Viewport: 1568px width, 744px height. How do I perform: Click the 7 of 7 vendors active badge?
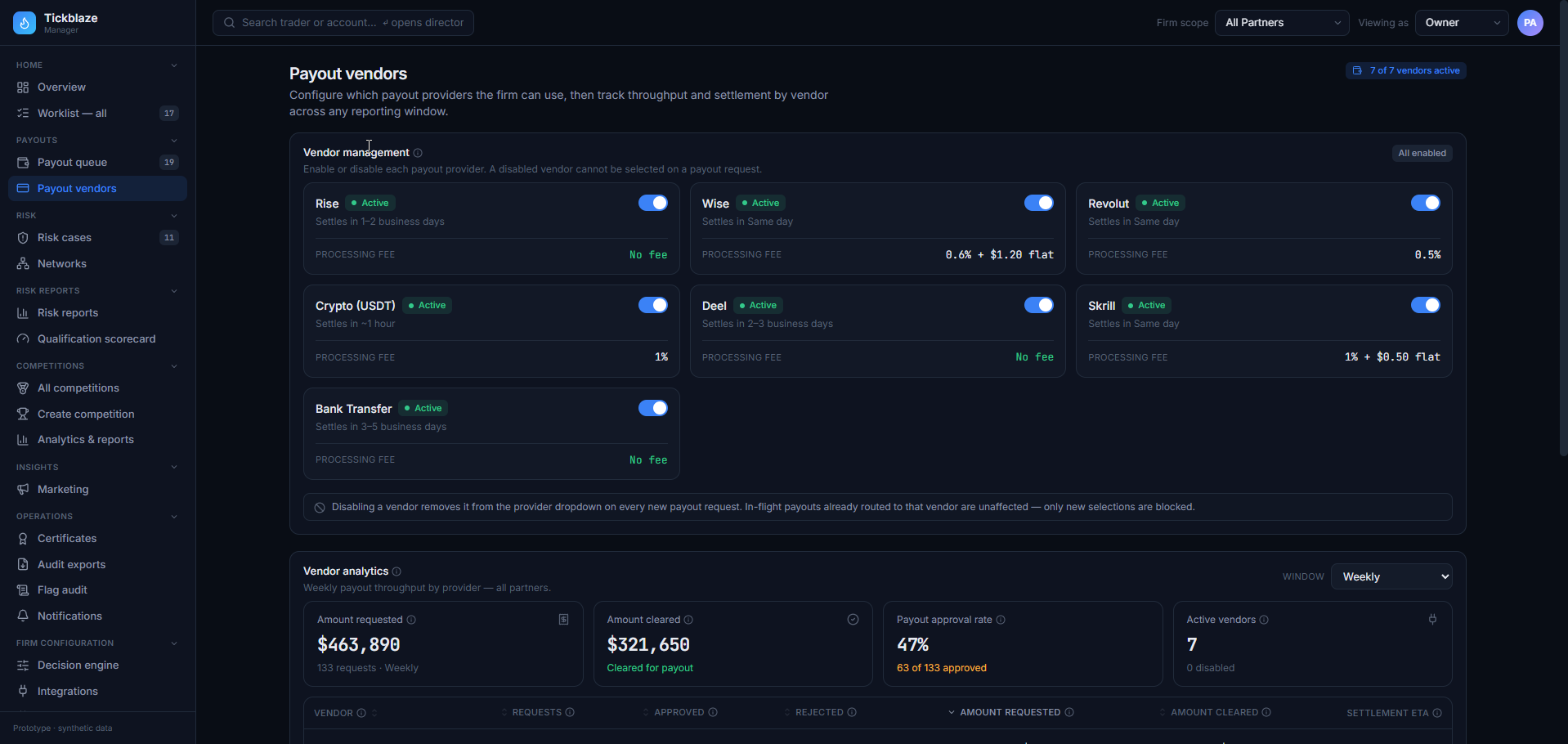pyautogui.click(x=1405, y=71)
